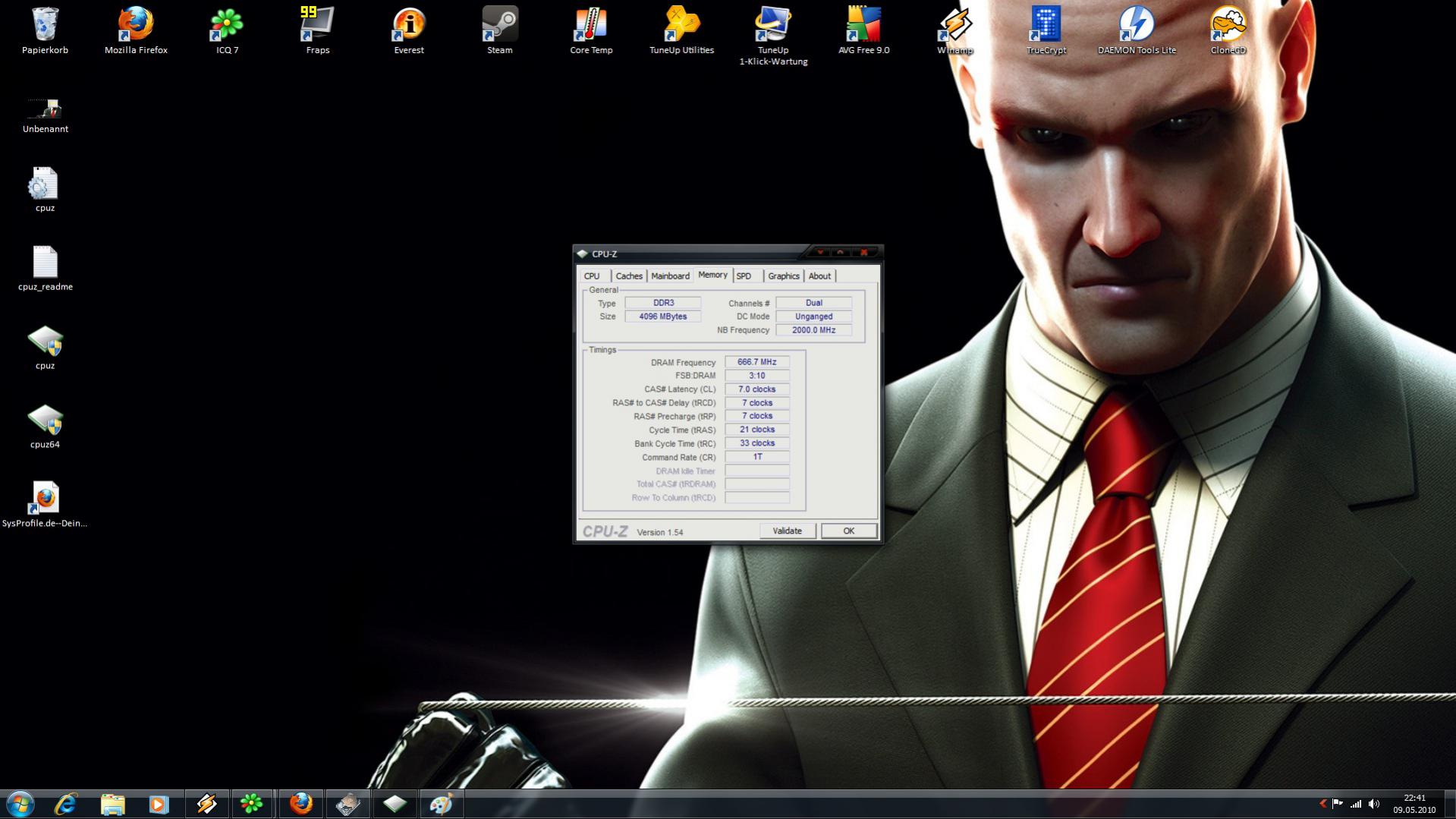1456x819 pixels.
Task: Click the FSB:DRAM 3:10 value
Action: [x=756, y=376]
